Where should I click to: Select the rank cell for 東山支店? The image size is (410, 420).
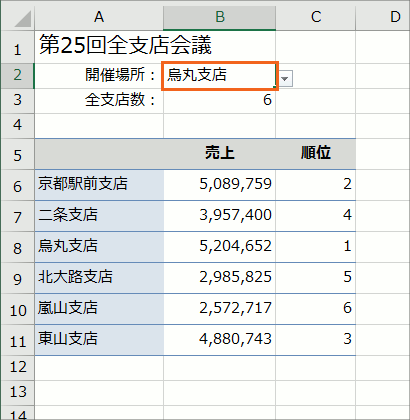[x=316, y=340]
